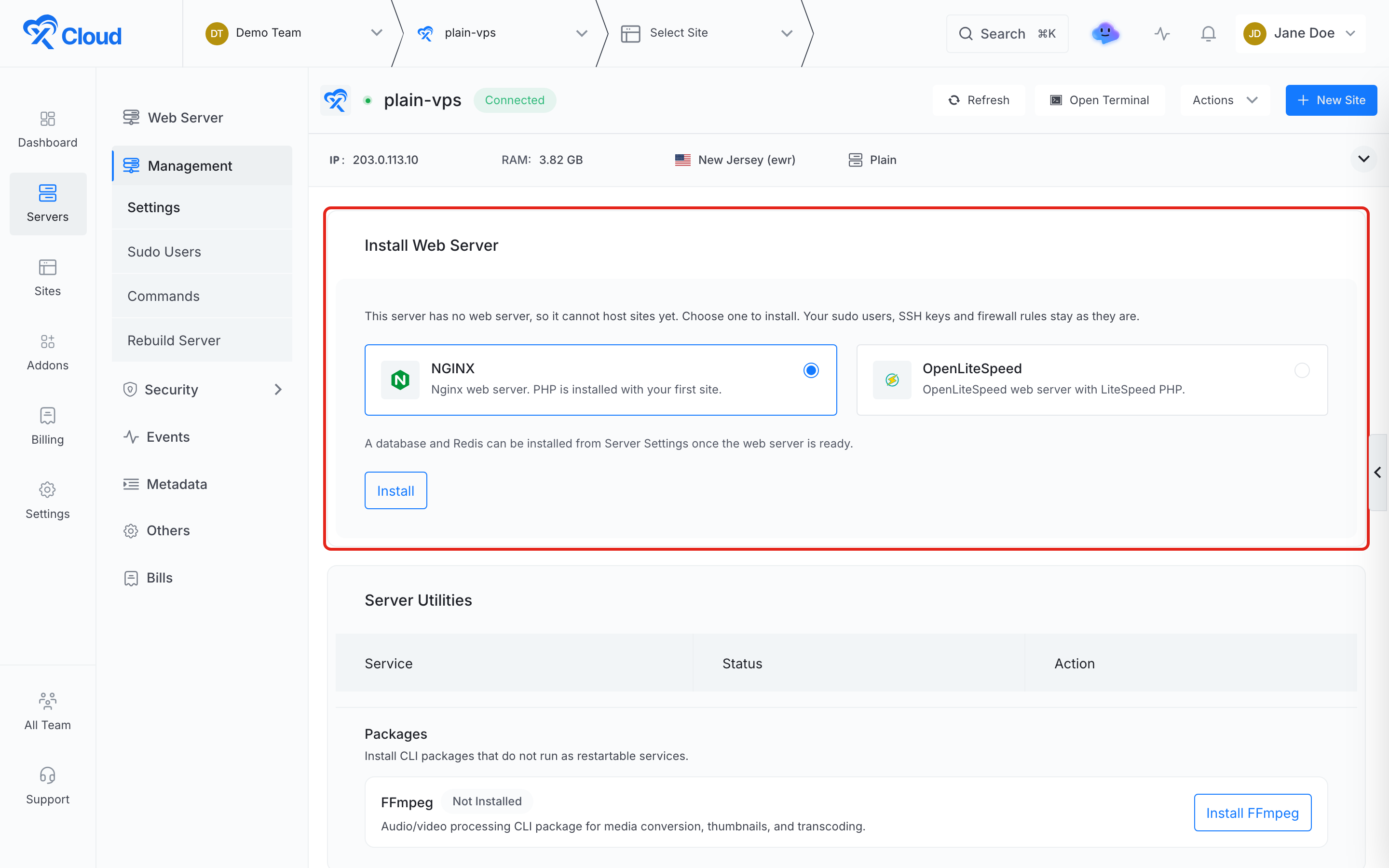The width and height of the screenshot is (1389, 868).
Task: Click the activity pulse icon in header
Action: pyautogui.click(x=1162, y=33)
